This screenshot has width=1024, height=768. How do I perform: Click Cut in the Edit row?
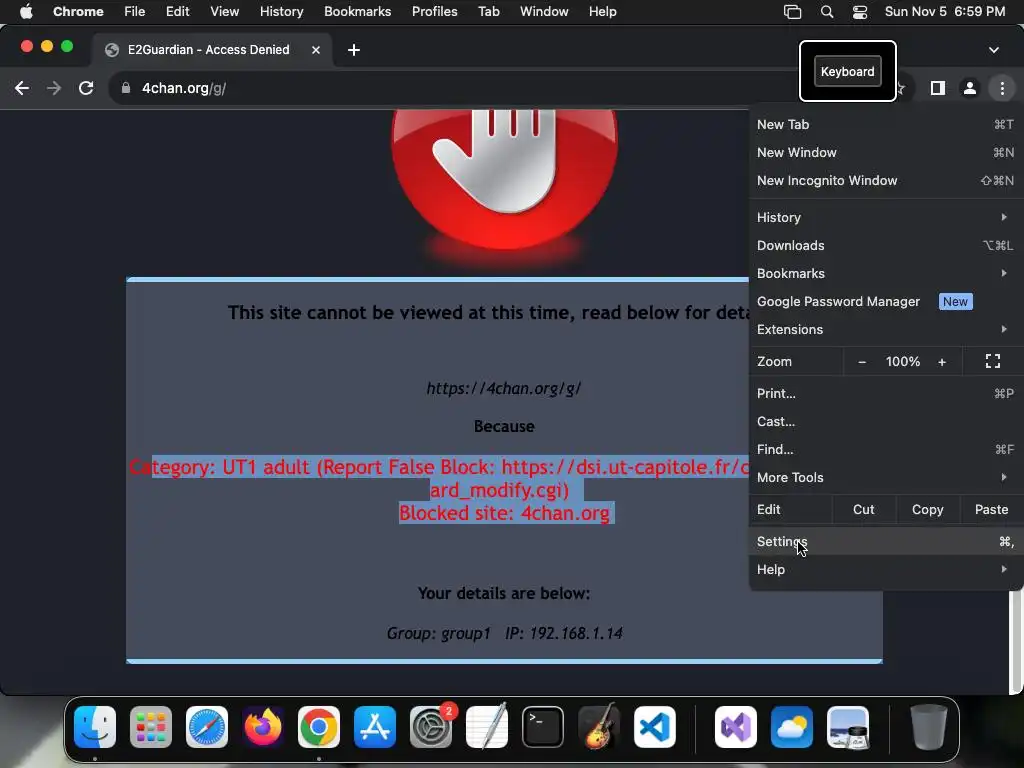[x=863, y=509]
